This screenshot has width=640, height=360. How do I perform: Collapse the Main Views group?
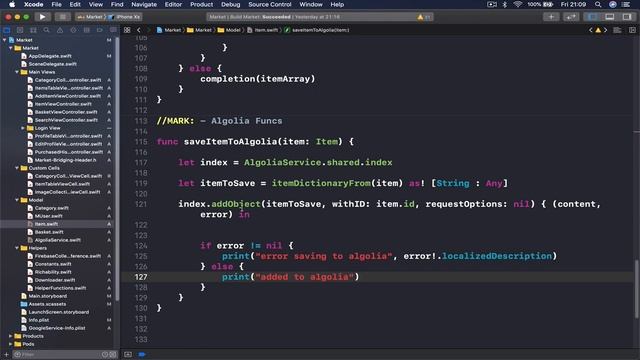[17, 72]
